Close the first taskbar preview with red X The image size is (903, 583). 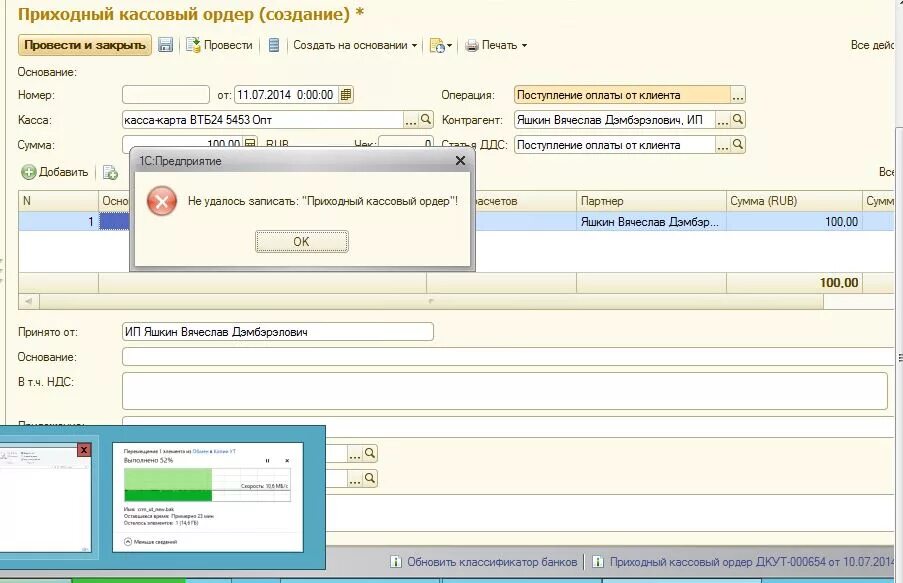84,450
